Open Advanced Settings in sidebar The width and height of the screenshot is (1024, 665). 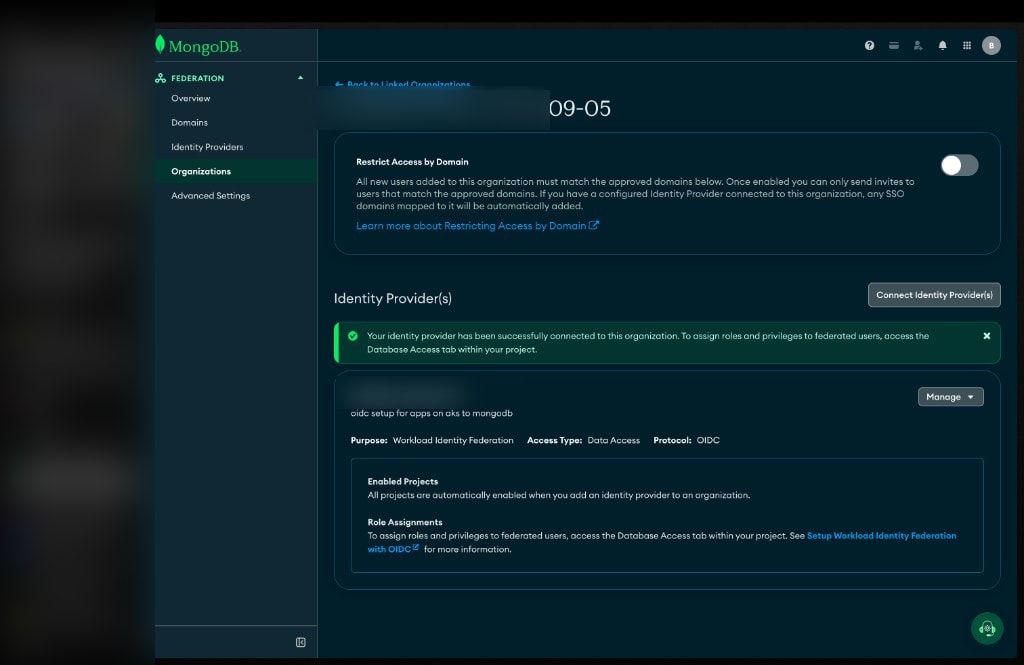pos(210,195)
